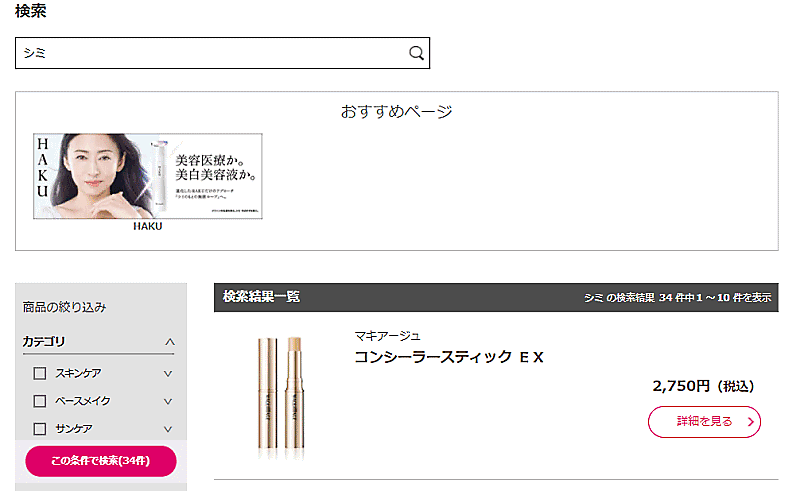Image resolution: width=800 pixels, height=491 pixels.
Task: Enable the ベースメイク category checkbox
Action: [x=40, y=401]
